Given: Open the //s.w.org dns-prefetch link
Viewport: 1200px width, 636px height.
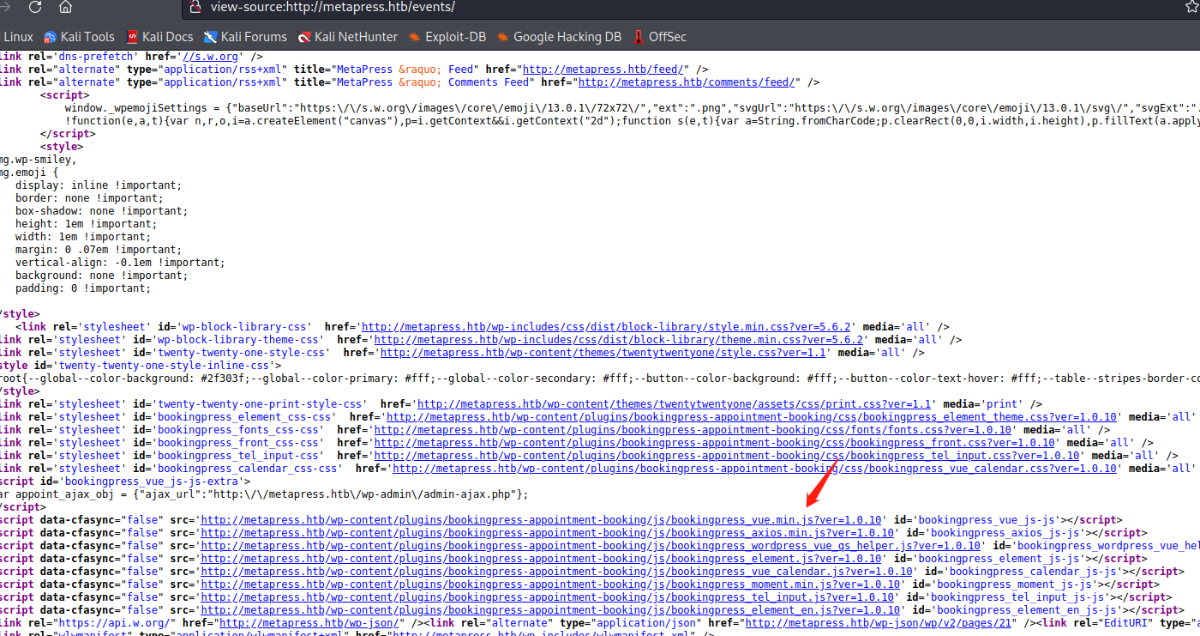Looking at the screenshot, I should pyautogui.click(x=210, y=57).
